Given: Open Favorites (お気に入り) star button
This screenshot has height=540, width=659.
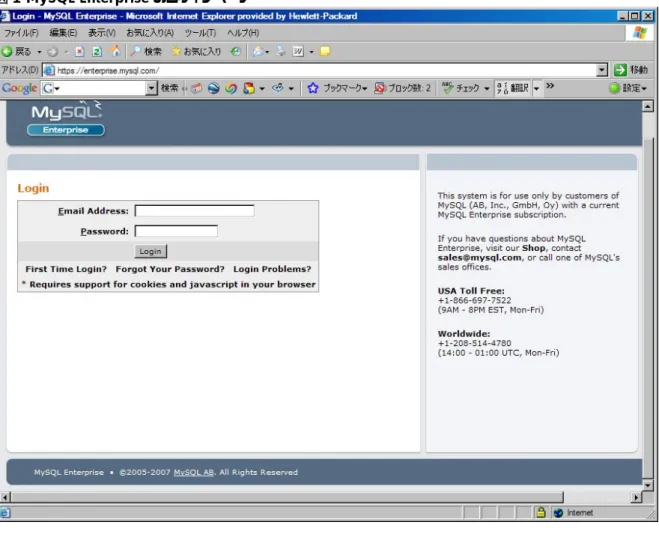Looking at the screenshot, I should pyautogui.click(x=196, y=52).
